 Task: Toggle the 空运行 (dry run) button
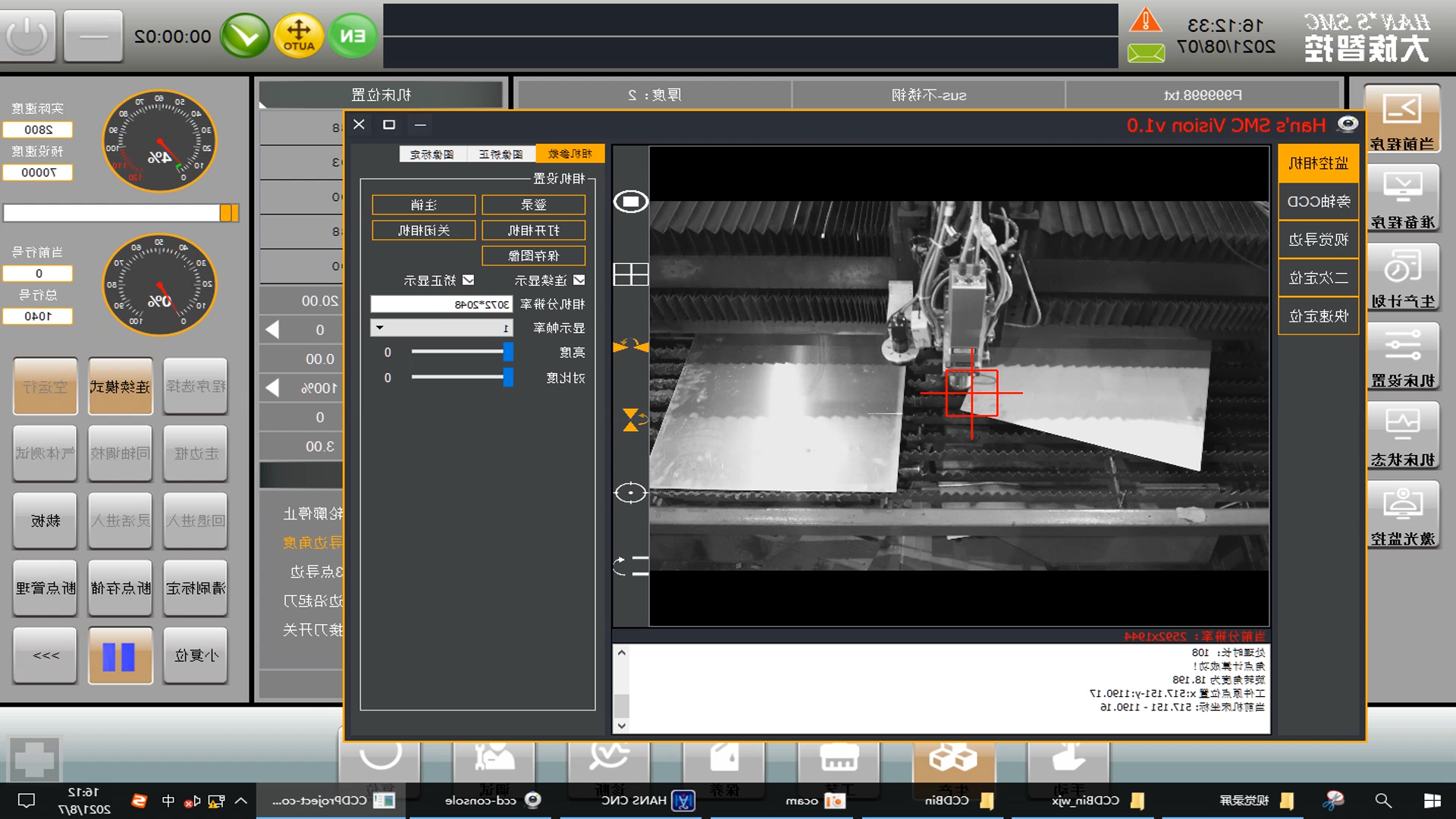(45, 387)
